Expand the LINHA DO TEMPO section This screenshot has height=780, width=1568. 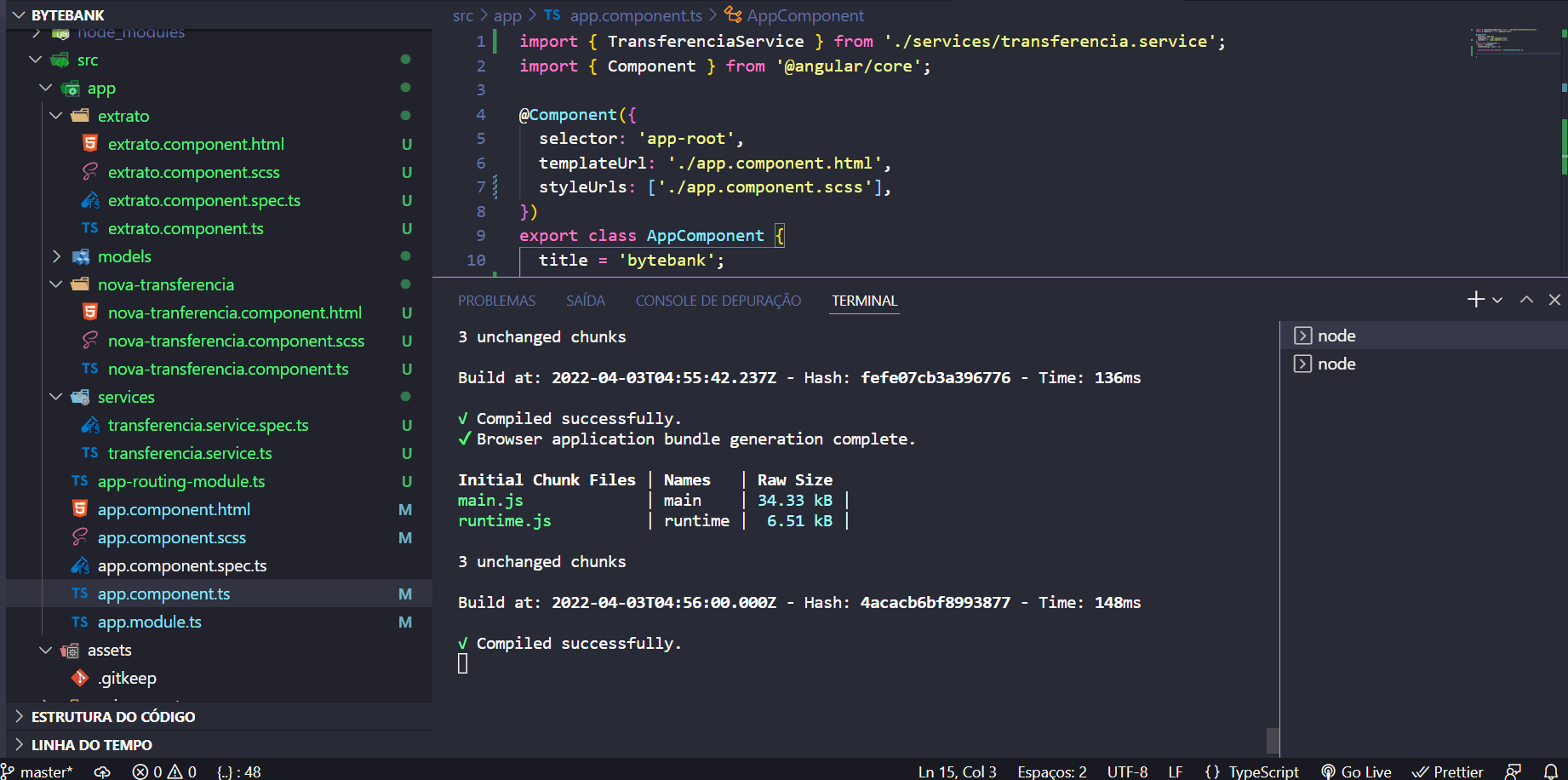coord(92,745)
